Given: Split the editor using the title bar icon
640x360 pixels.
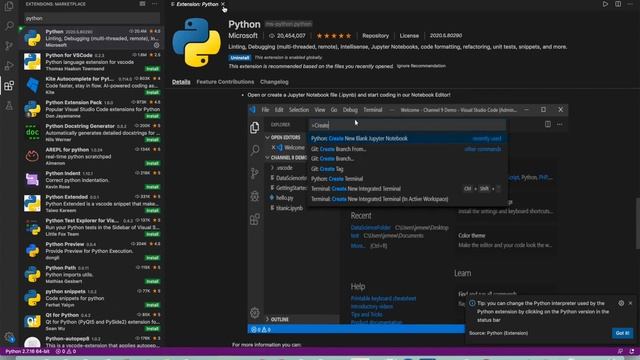Looking at the screenshot, I should point(618,4).
